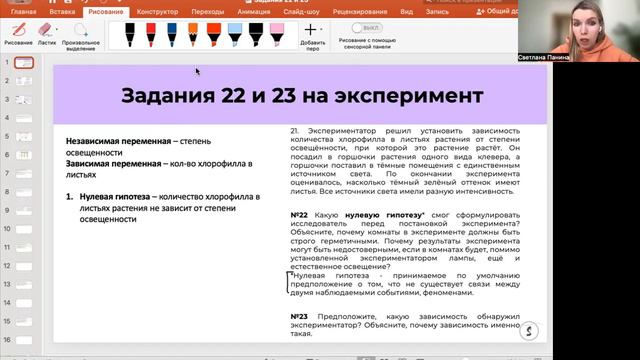Select slide 12 thumbnail
Screen dimensions: 640x360
[x=24, y=266]
